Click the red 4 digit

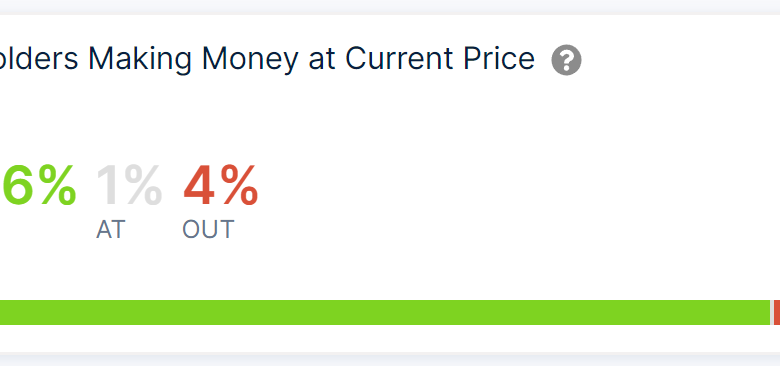[198, 186]
